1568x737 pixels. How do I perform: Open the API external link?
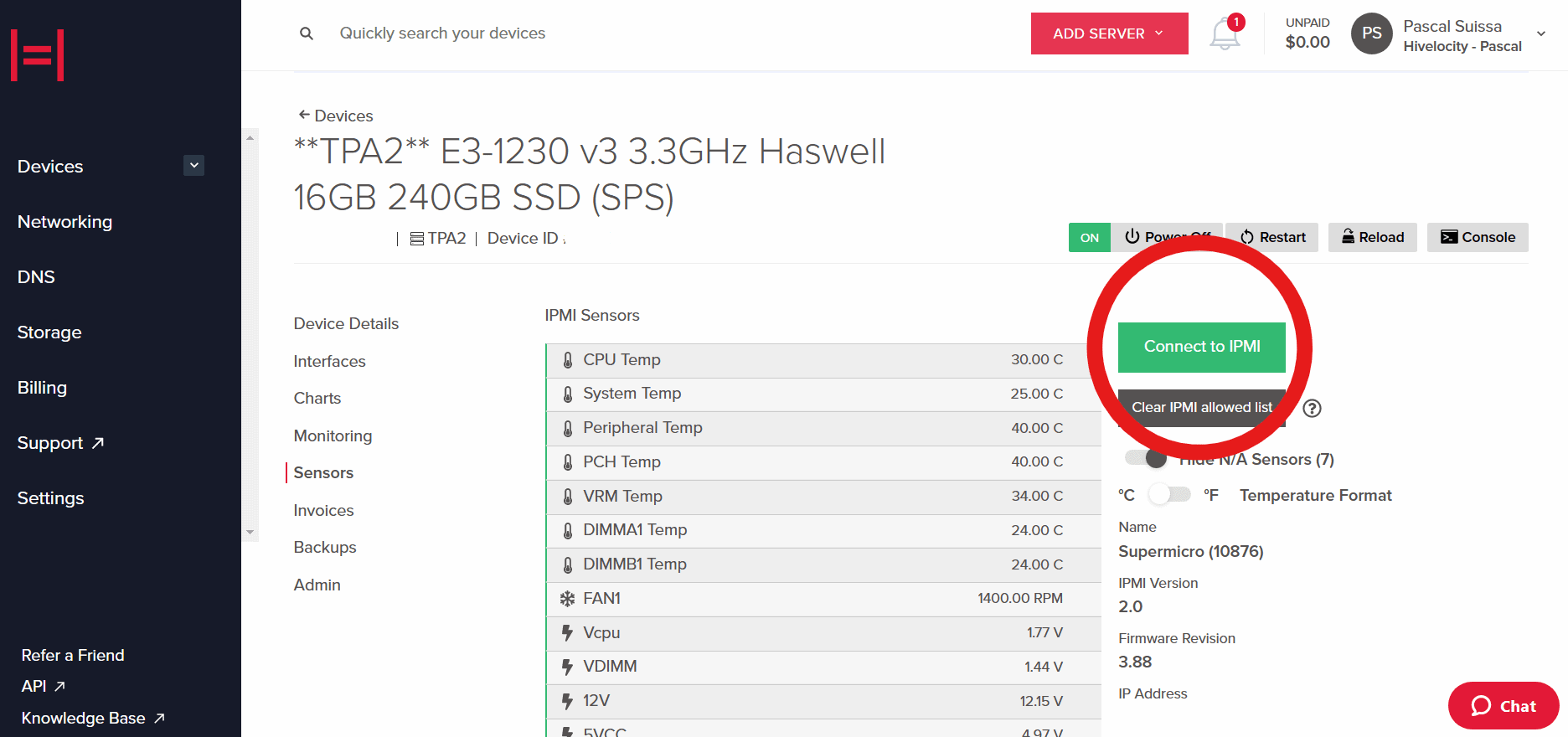pyautogui.click(x=44, y=687)
